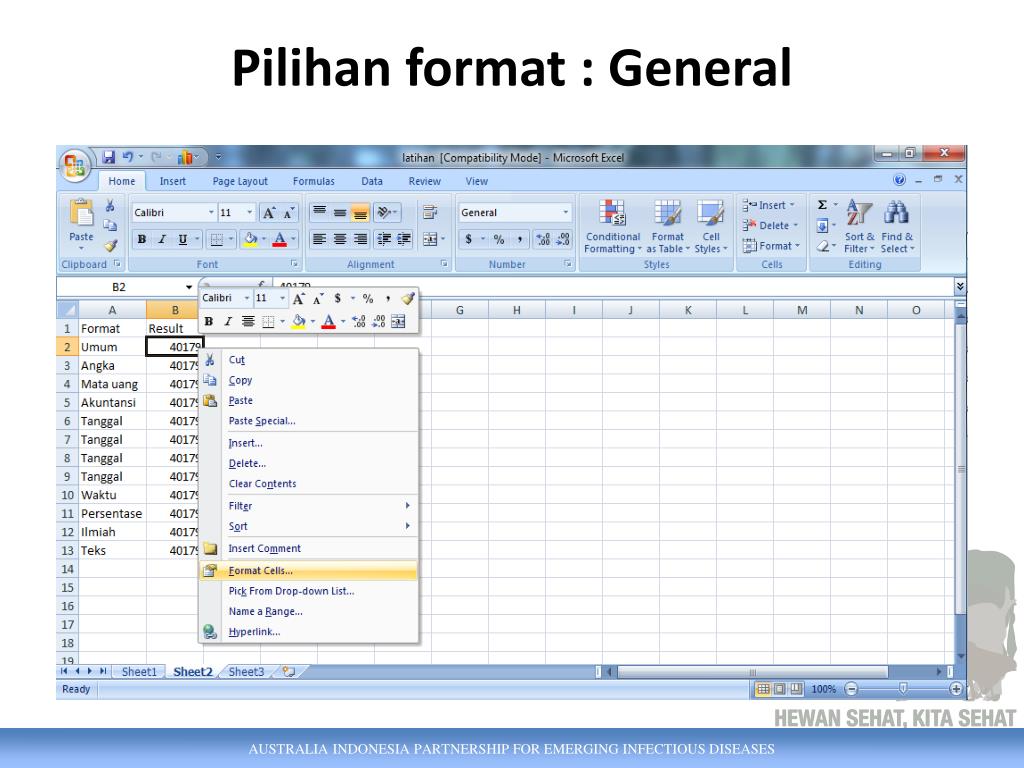Toggle Underline in ribbon Font group

tap(183, 240)
